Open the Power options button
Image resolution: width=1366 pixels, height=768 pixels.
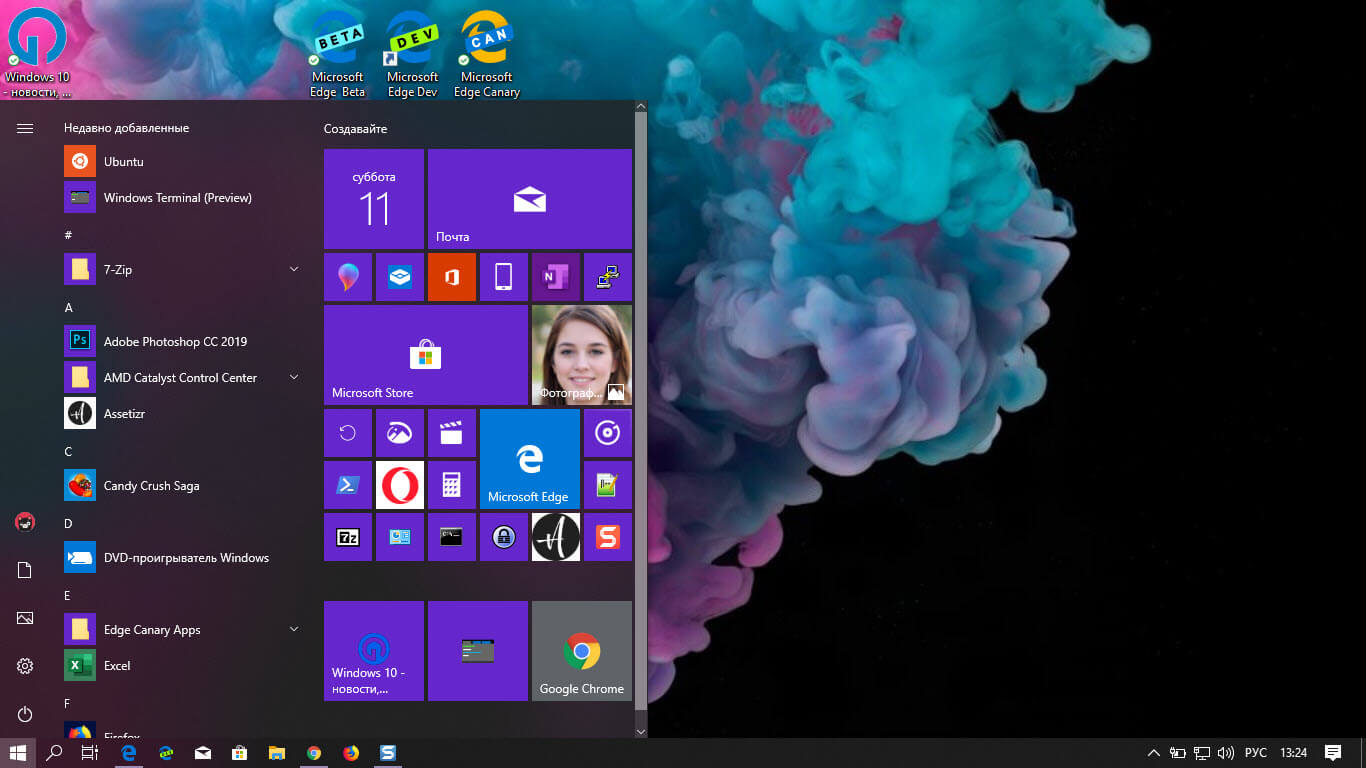(x=25, y=714)
